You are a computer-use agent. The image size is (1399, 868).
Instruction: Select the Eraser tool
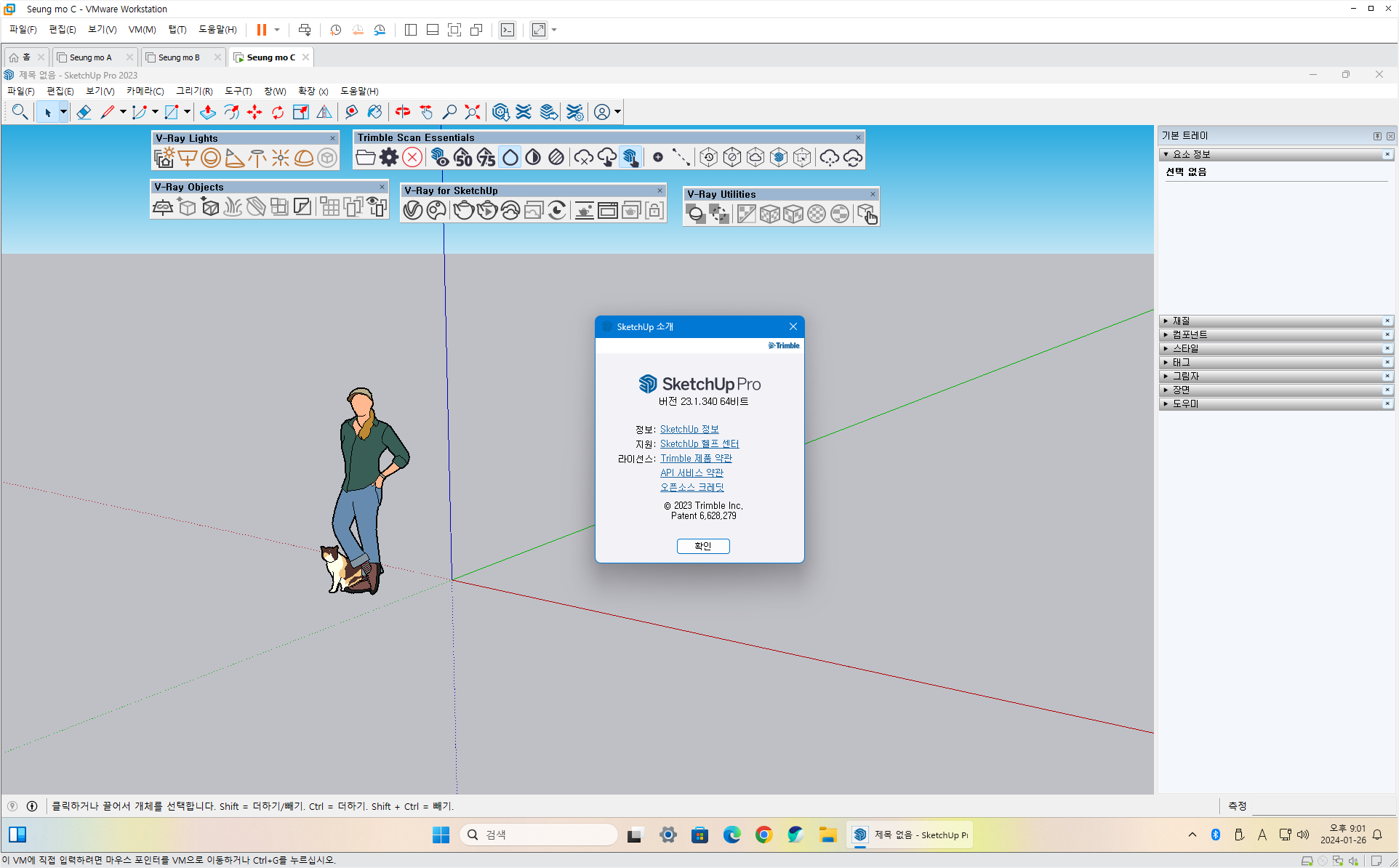point(84,112)
